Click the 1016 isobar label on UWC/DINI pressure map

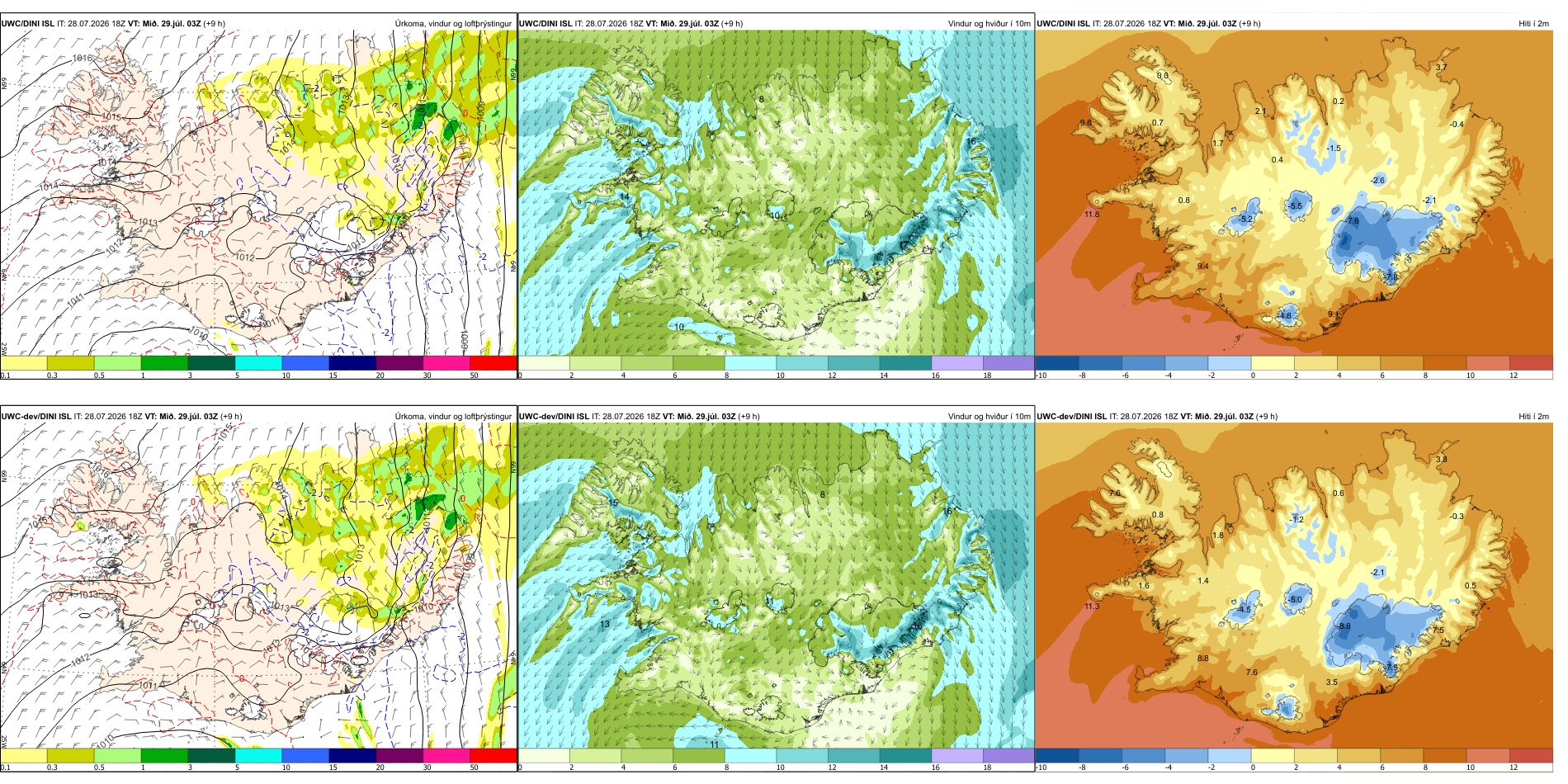[x=82, y=59]
